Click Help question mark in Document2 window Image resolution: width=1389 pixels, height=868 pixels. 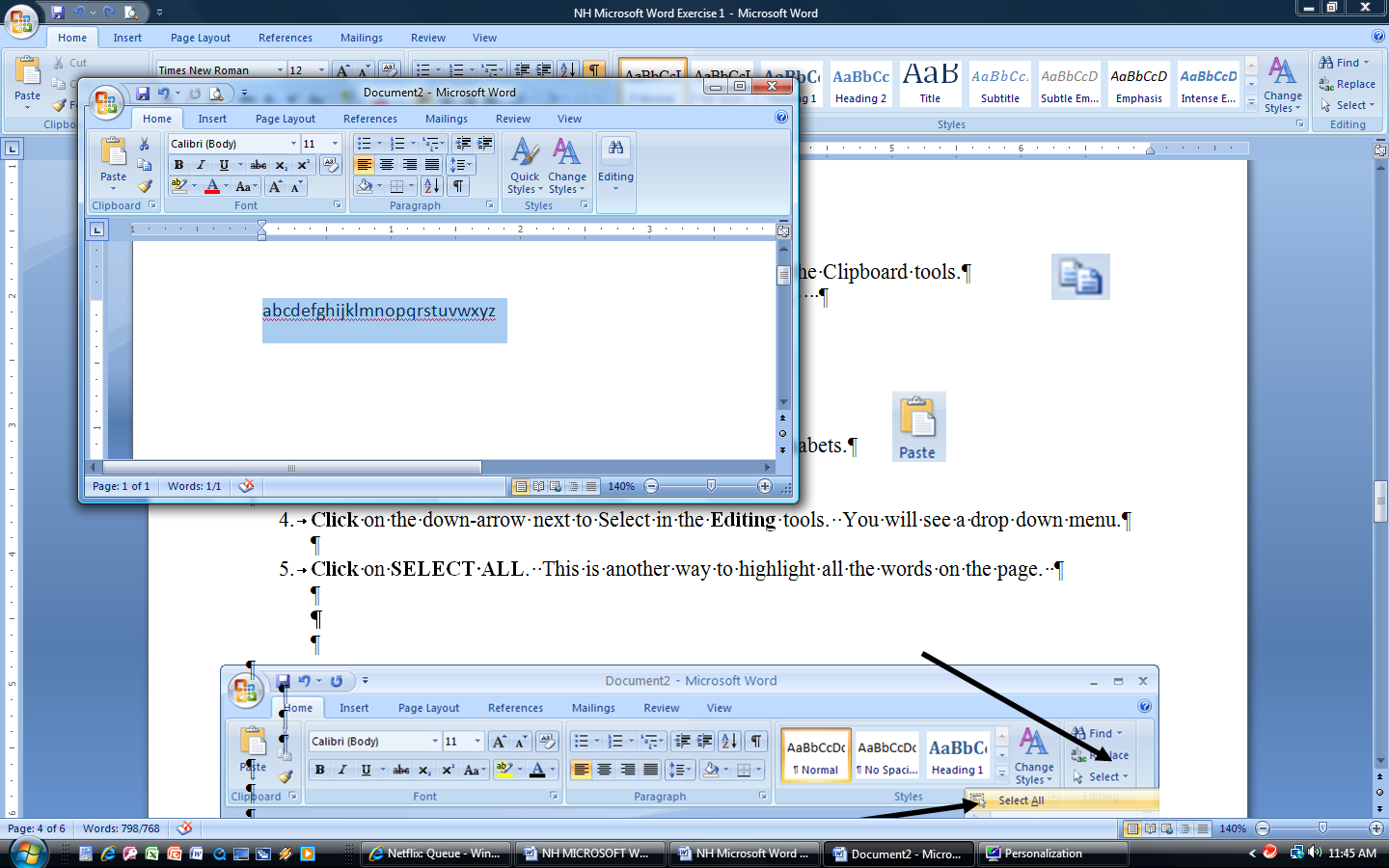pos(781,118)
